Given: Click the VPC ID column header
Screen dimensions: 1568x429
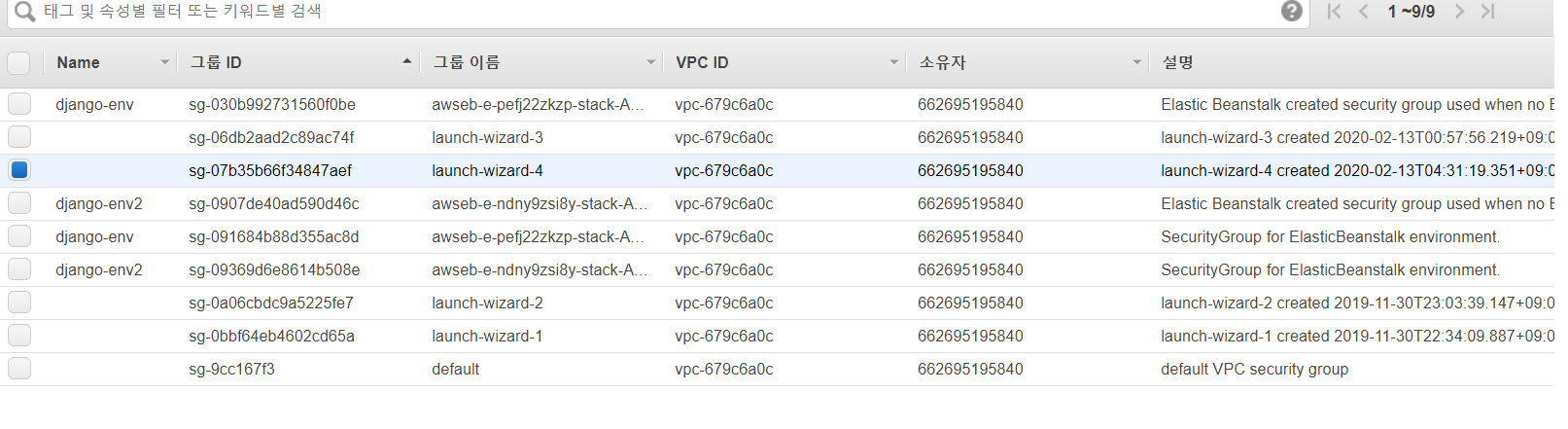Looking at the screenshot, I should pos(702,62).
